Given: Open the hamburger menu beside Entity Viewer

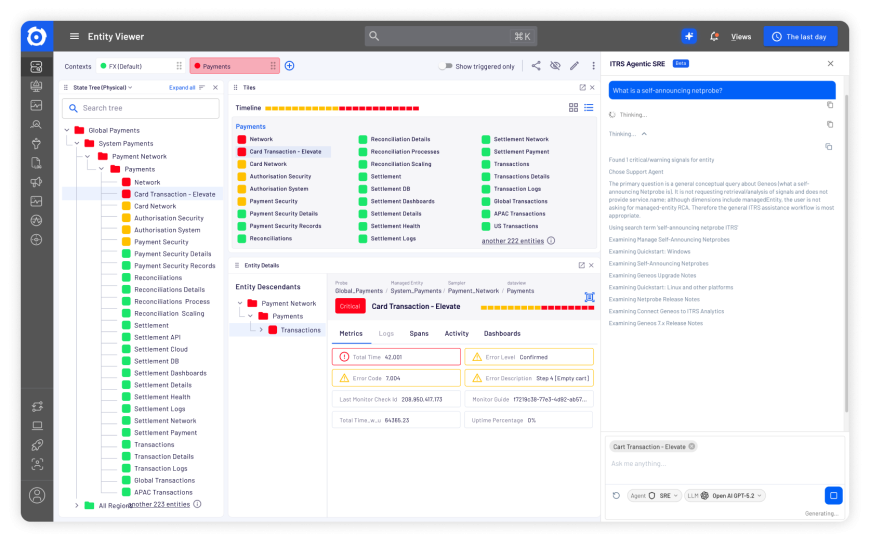Looking at the screenshot, I should 74,37.
